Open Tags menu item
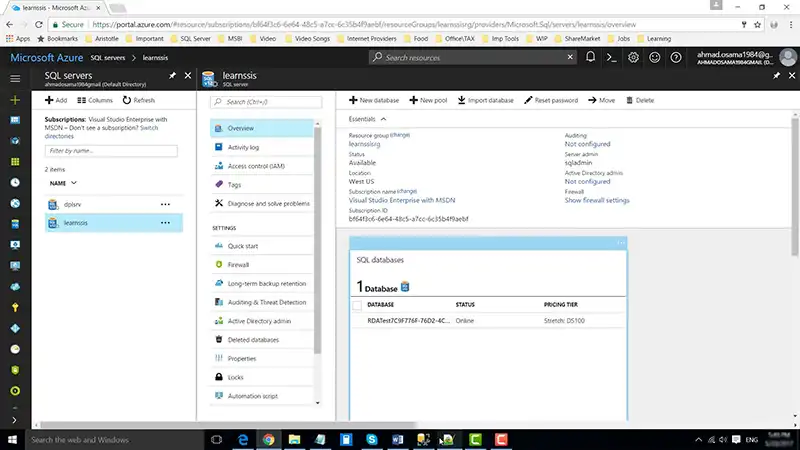The image size is (800, 450). point(262,185)
